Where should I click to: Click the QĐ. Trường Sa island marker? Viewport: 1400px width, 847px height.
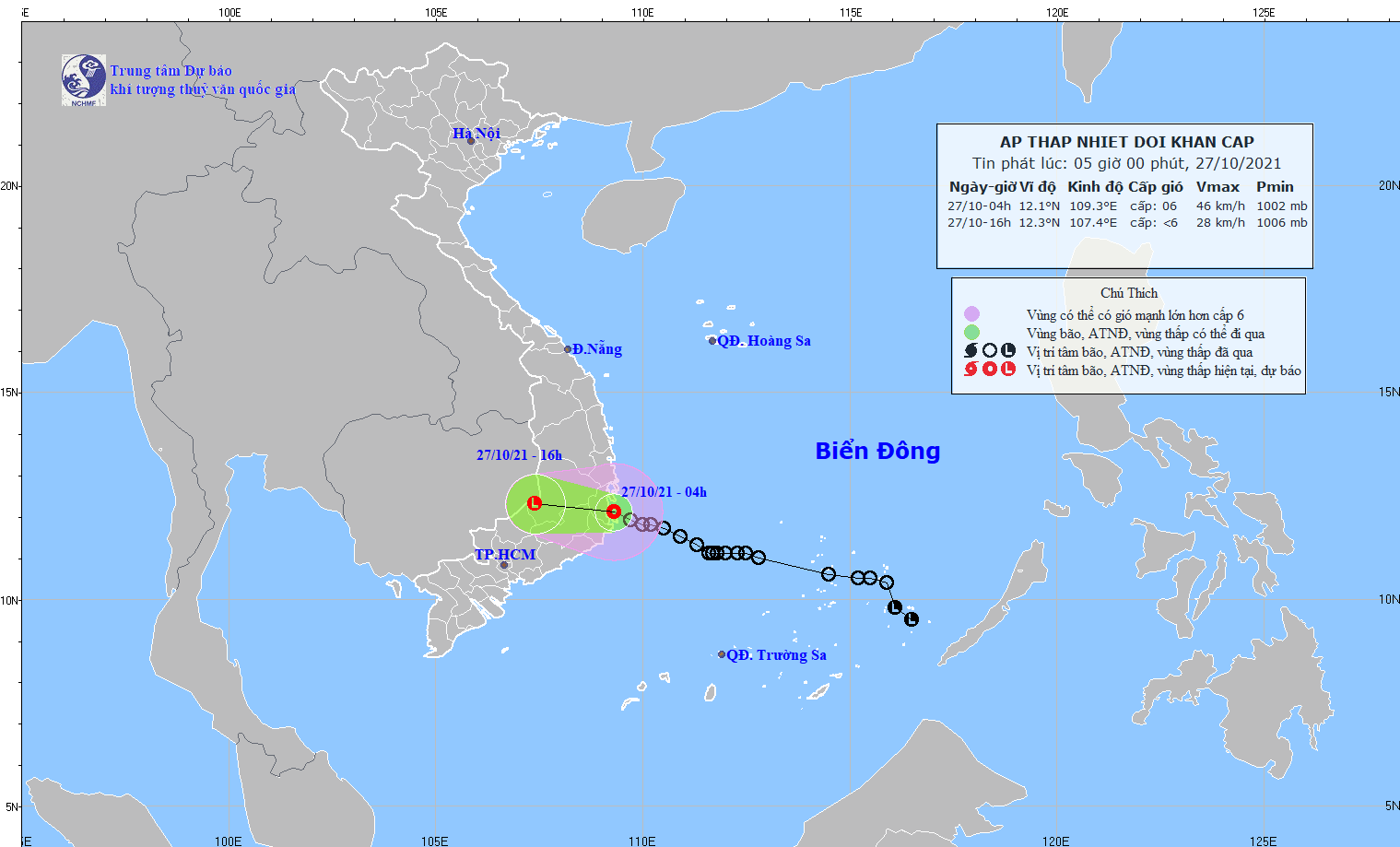[x=720, y=654]
